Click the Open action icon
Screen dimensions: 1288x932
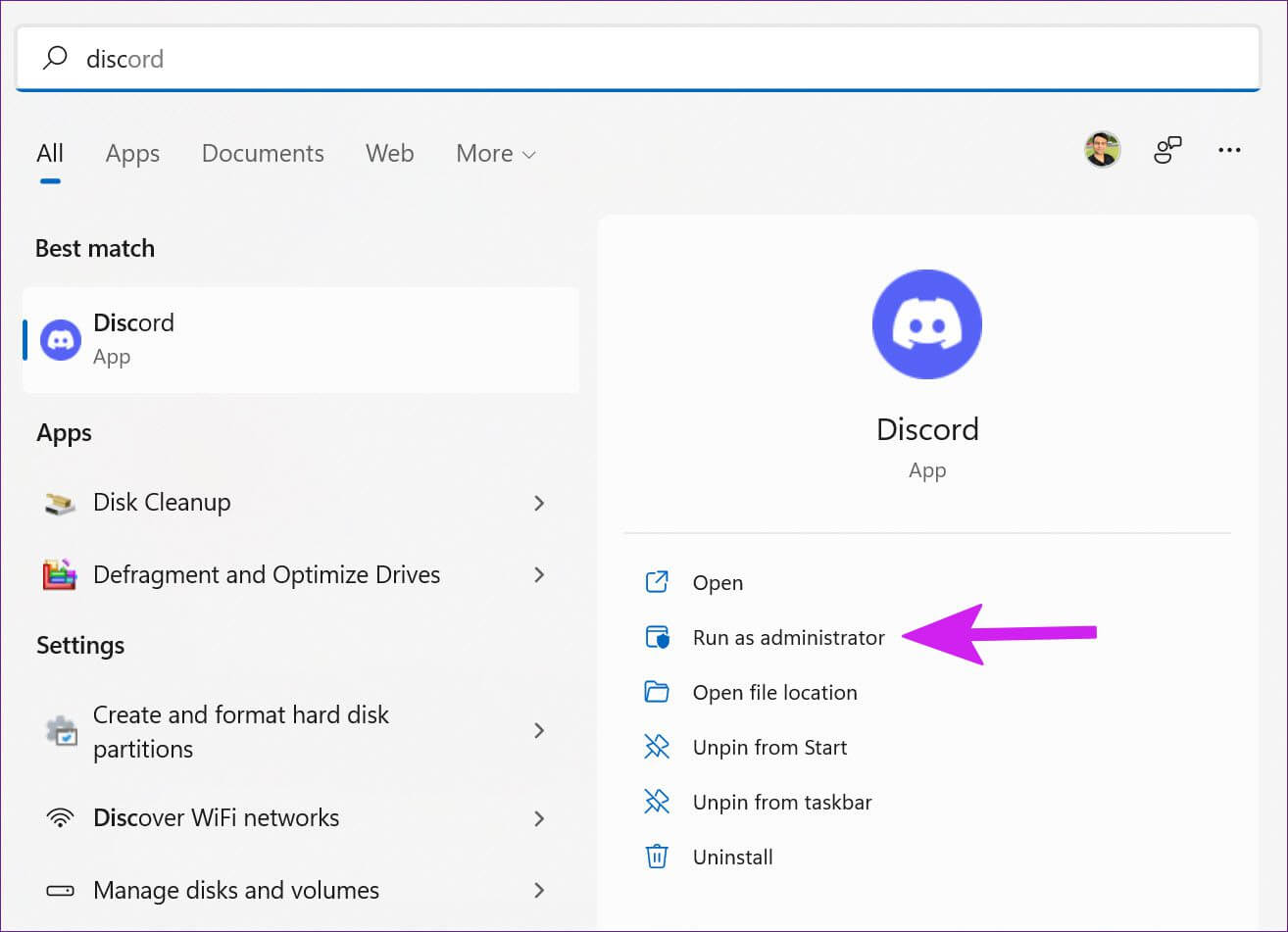(x=656, y=582)
